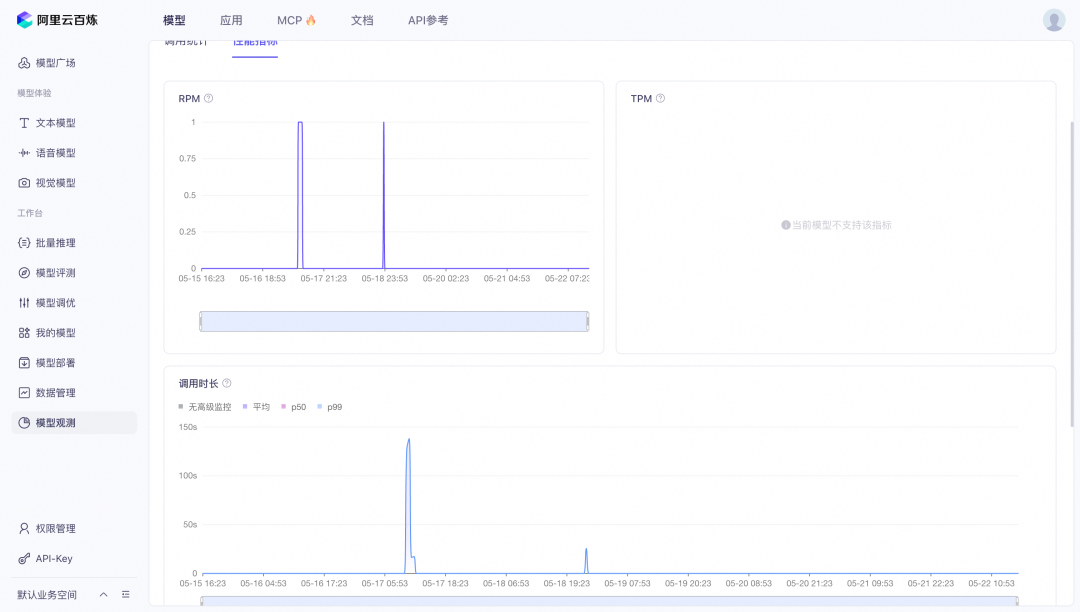Open the 文档 top navigation link
Screen dimensions: 1080x612
[x=362, y=20]
